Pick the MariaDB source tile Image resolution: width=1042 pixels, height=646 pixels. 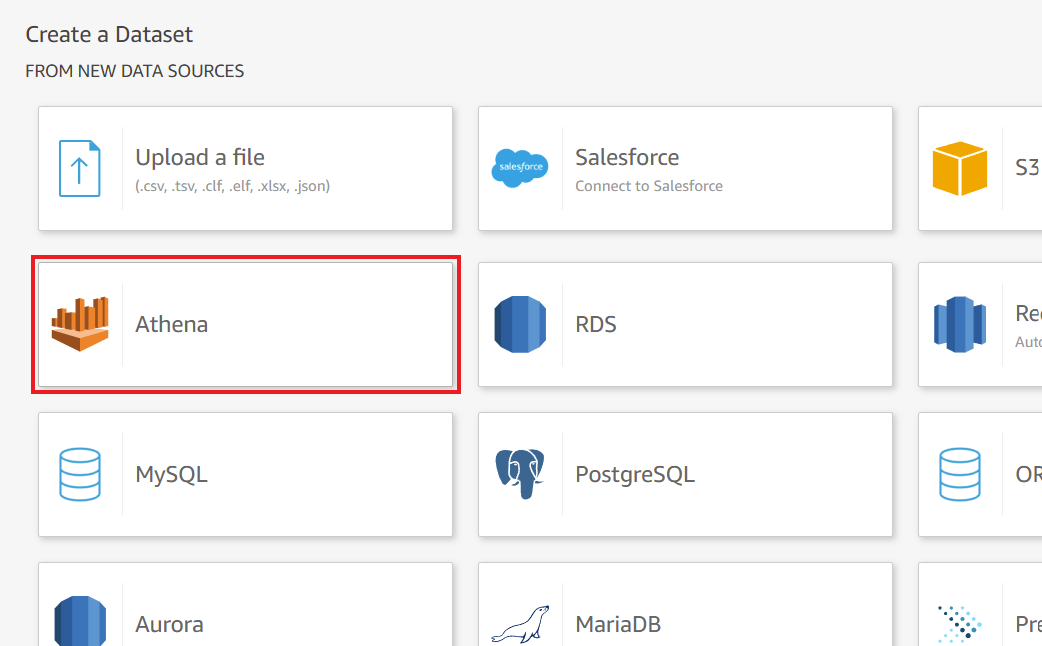(x=685, y=614)
